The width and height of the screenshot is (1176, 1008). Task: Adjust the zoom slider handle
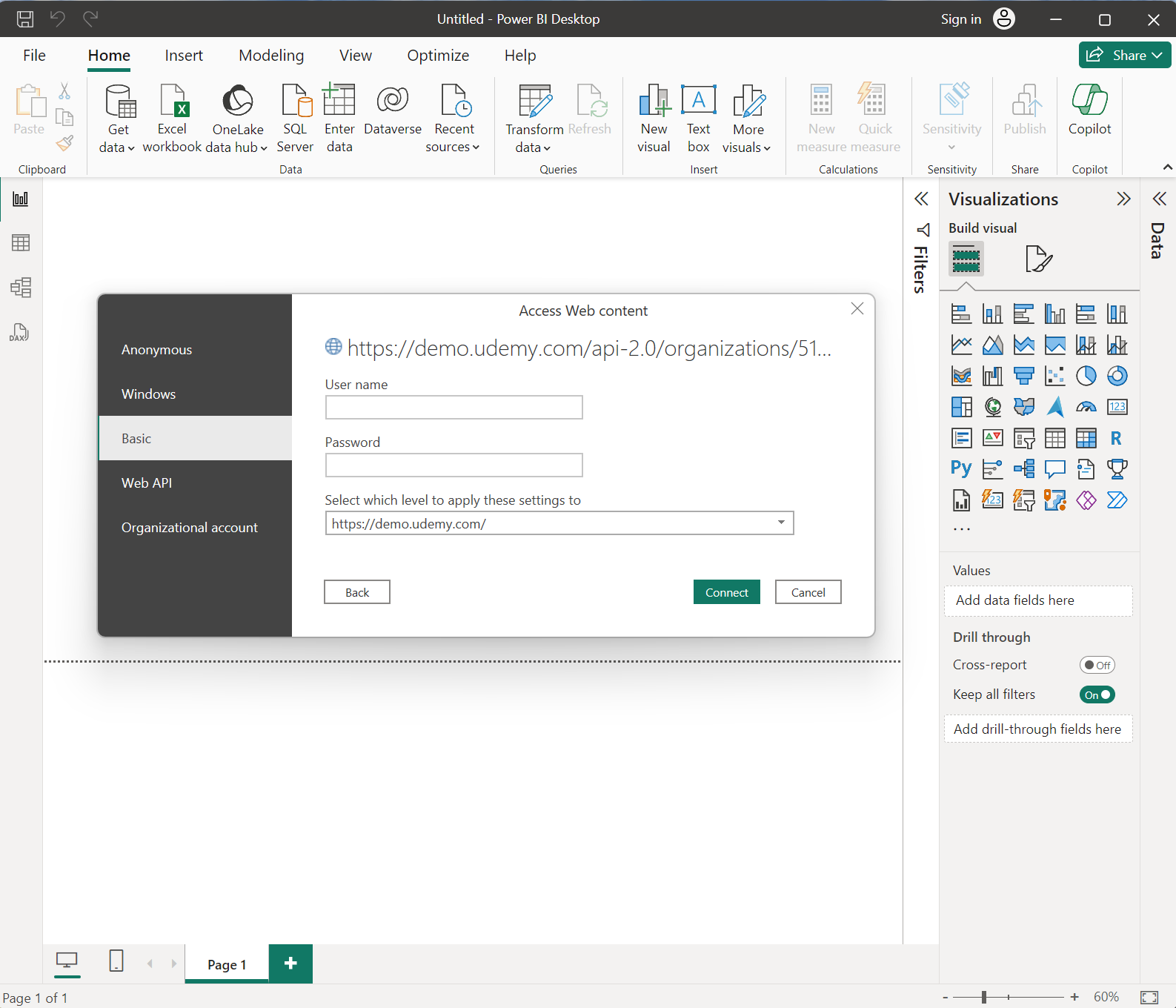tap(984, 997)
